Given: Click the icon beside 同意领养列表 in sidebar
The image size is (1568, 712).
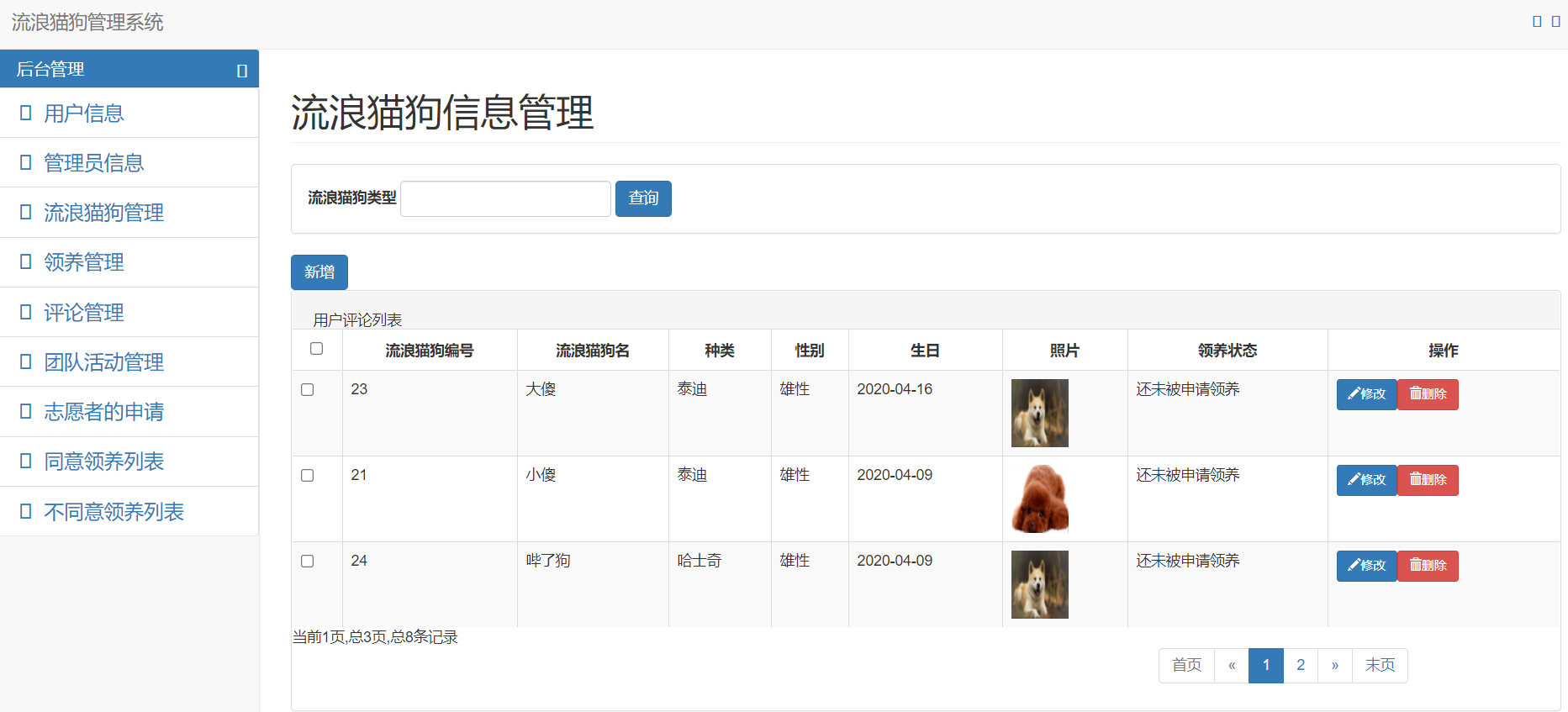Looking at the screenshot, I should tap(26, 461).
